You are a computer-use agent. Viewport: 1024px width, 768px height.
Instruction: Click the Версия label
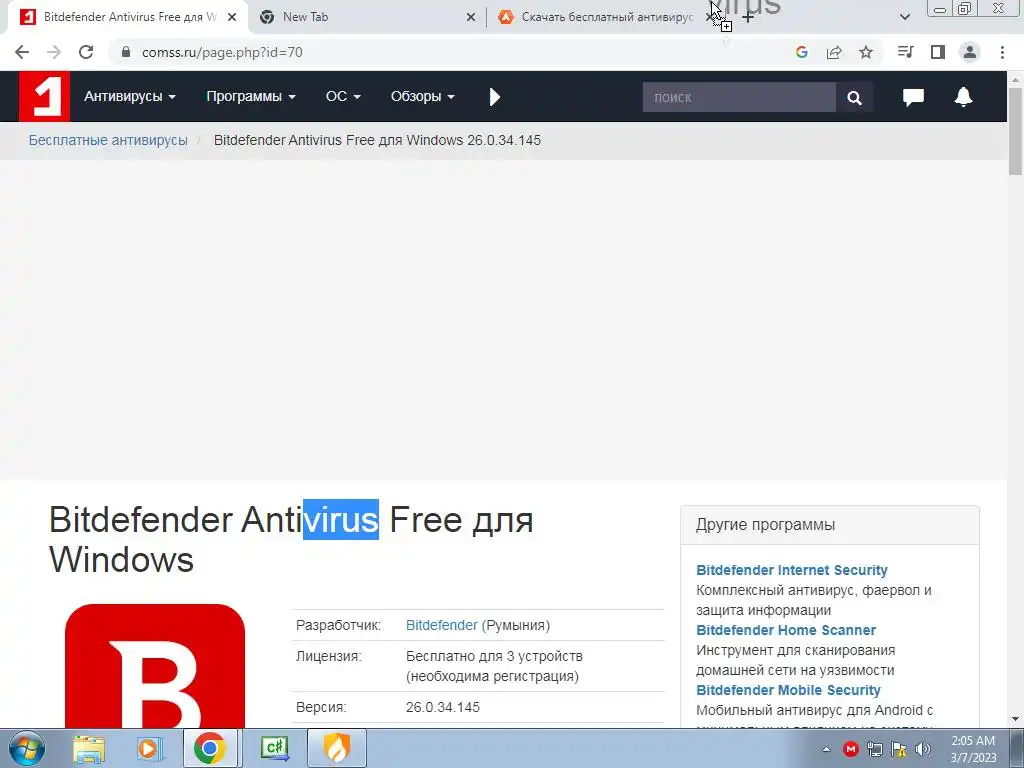pyautogui.click(x=321, y=707)
